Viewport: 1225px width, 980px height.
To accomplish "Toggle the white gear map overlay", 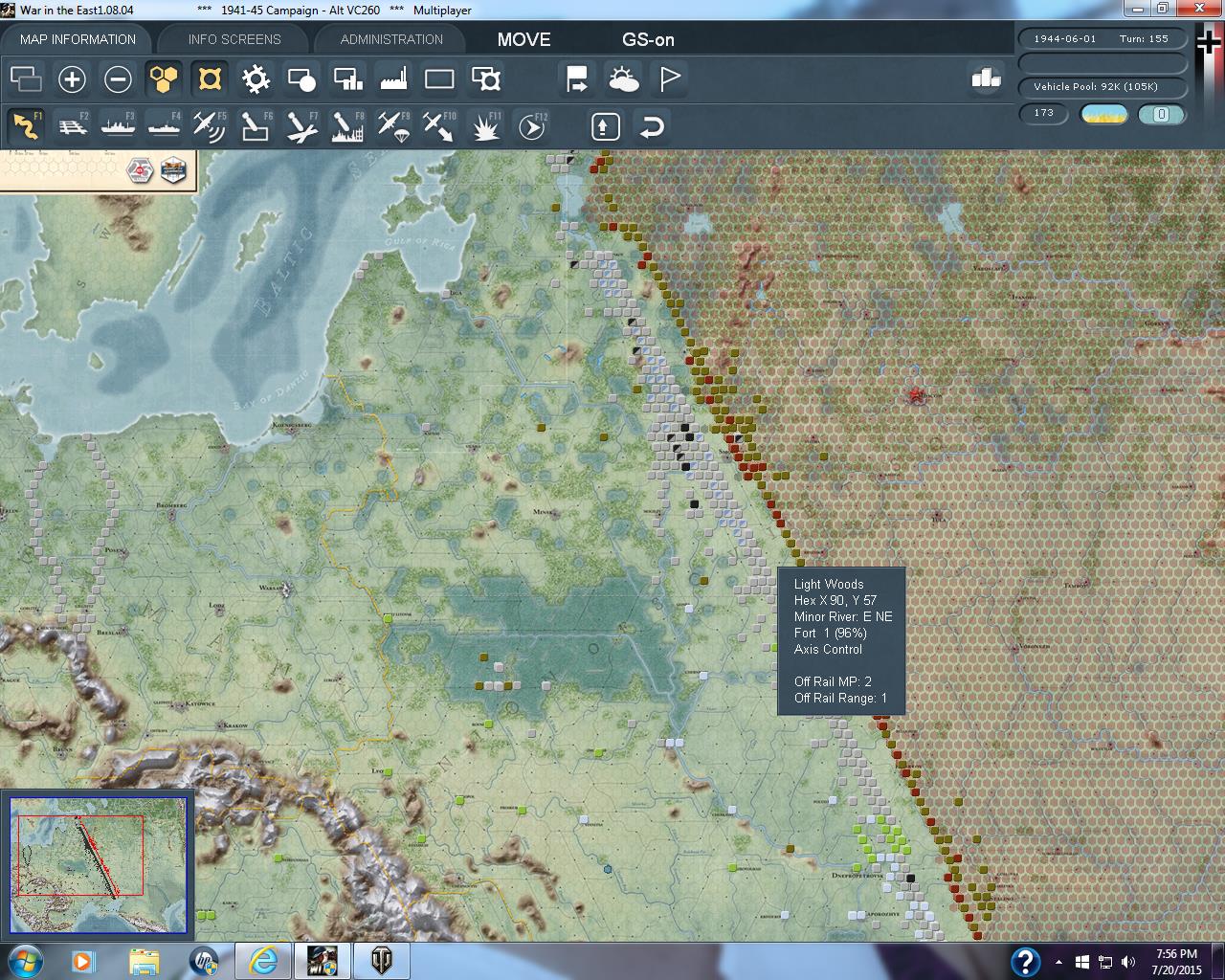I will coord(256,78).
